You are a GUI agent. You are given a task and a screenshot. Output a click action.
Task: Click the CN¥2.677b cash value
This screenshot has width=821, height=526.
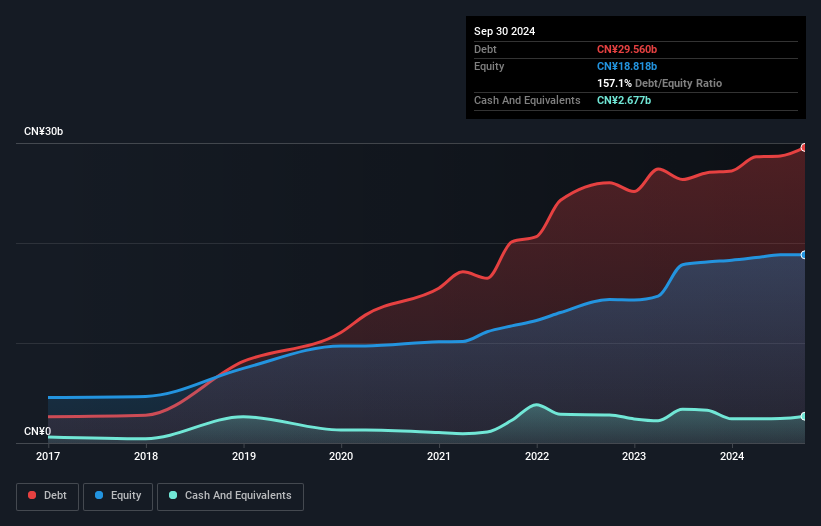point(624,100)
